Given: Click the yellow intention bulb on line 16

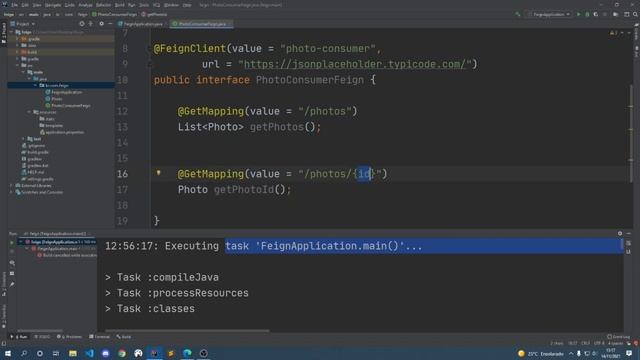Looking at the screenshot, I should (158, 173).
